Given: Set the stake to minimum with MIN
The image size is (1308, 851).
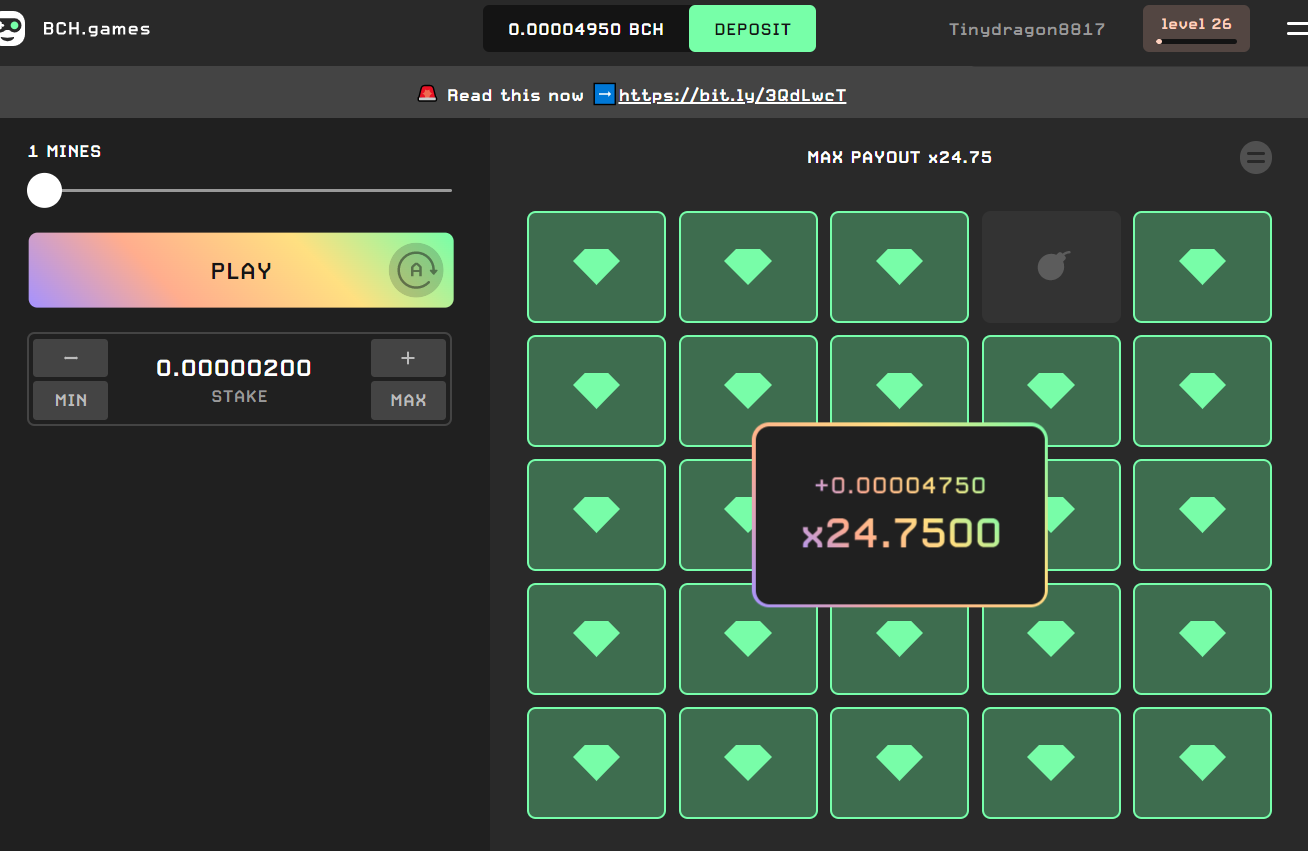Looking at the screenshot, I should point(70,400).
